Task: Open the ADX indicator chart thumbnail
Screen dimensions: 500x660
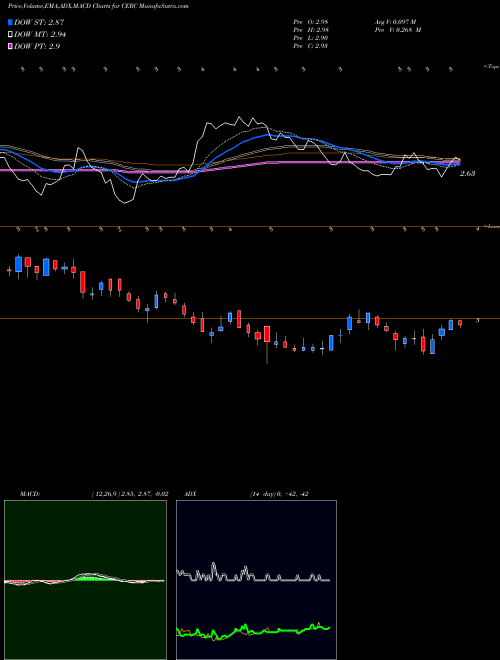Action: click(x=256, y=580)
